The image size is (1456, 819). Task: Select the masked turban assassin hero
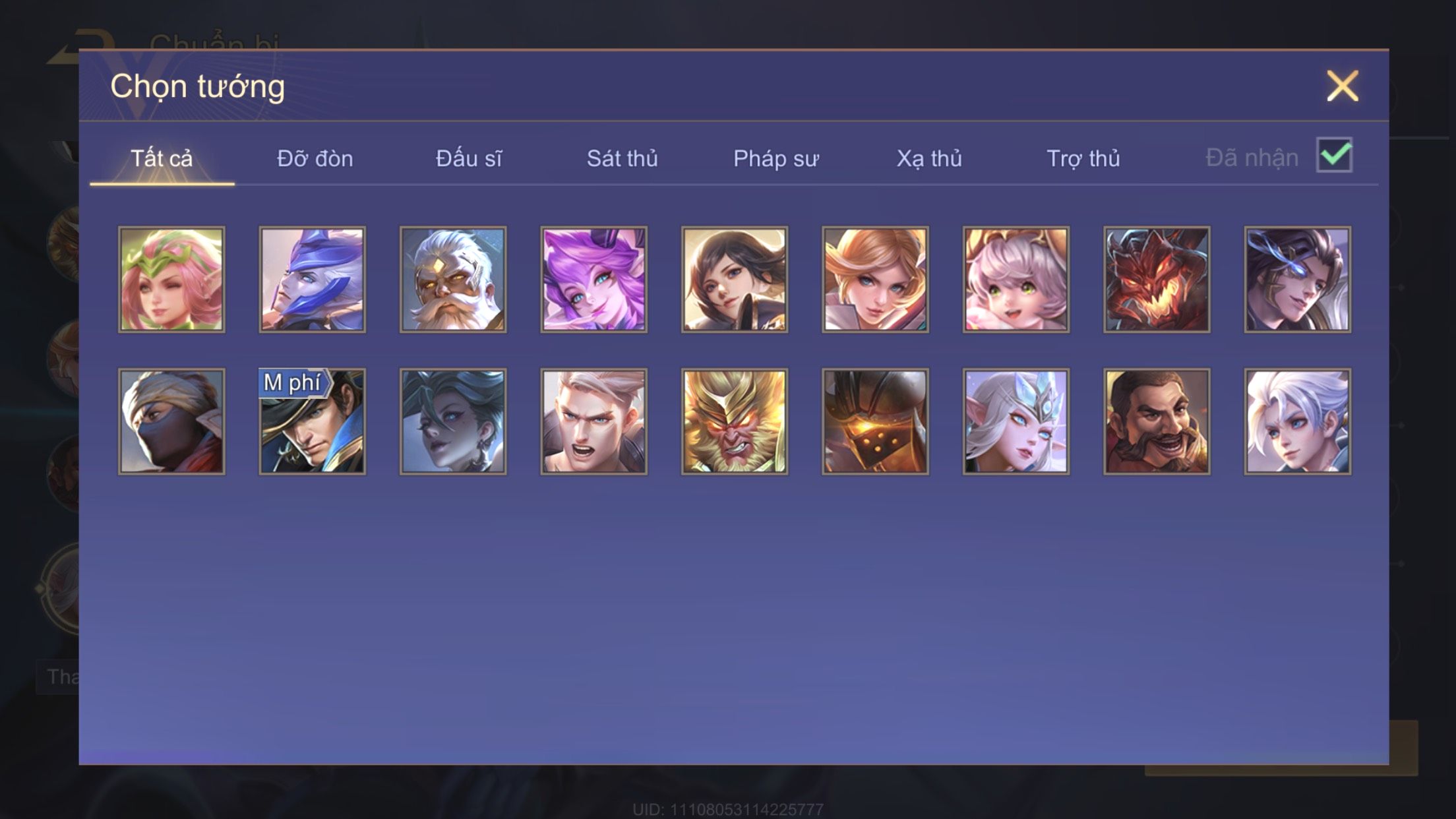click(171, 421)
